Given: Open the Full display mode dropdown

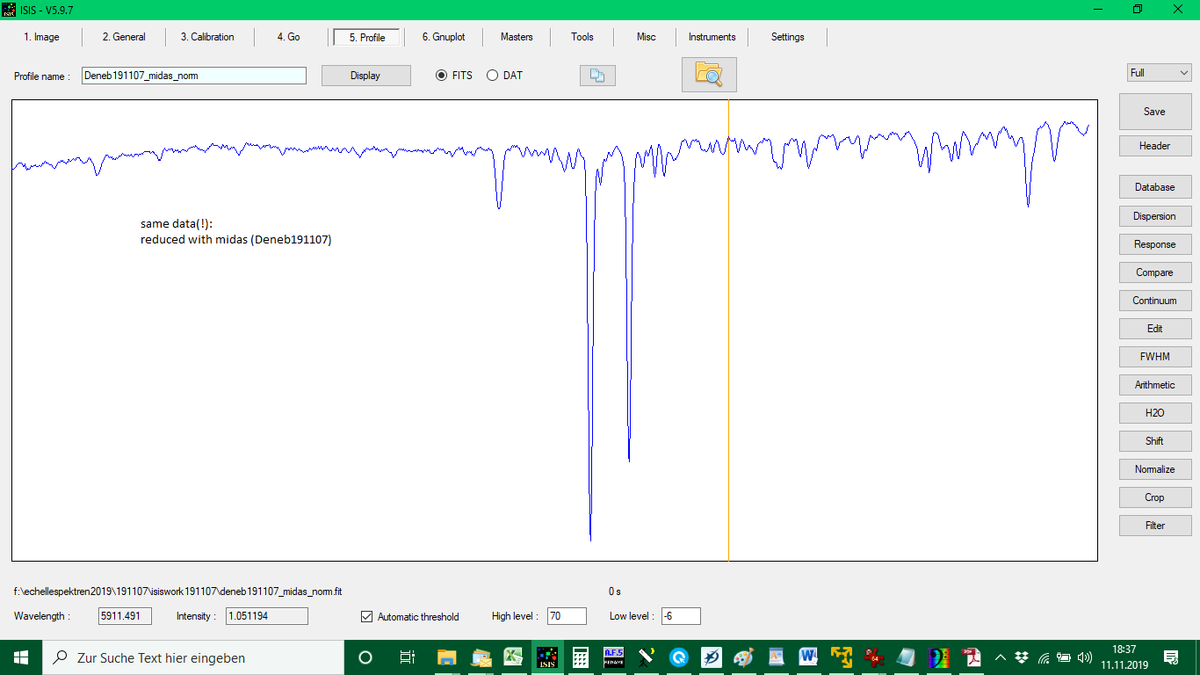Looking at the screenshot, I should point(1158,72).
